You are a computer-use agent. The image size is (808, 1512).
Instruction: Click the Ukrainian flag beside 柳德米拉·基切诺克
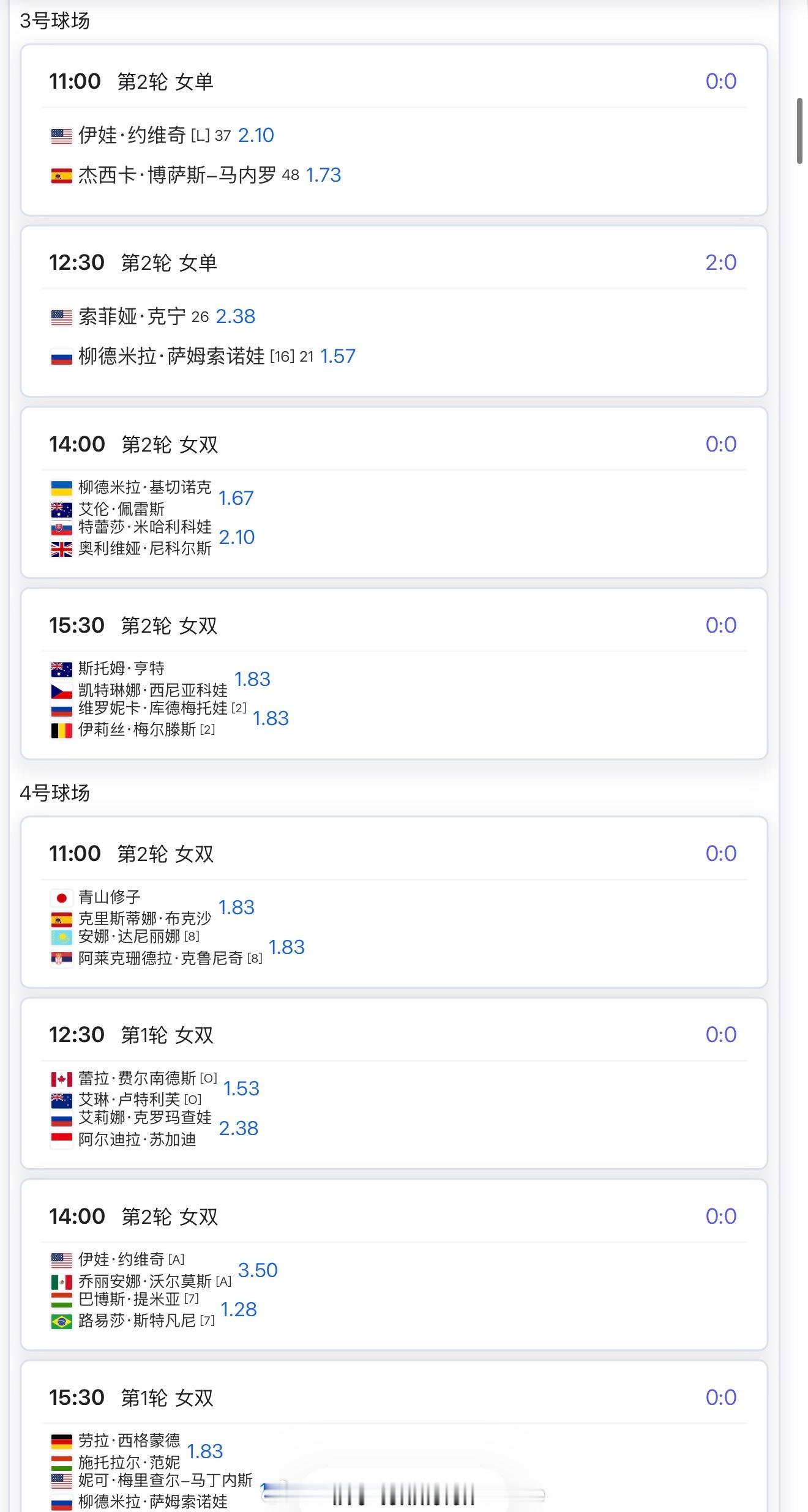coord(61,488)
